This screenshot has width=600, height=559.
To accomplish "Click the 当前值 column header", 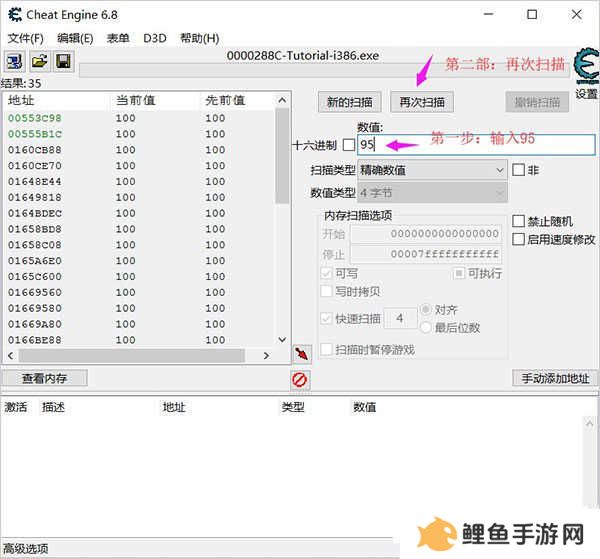I will click(x=136, y=100).
